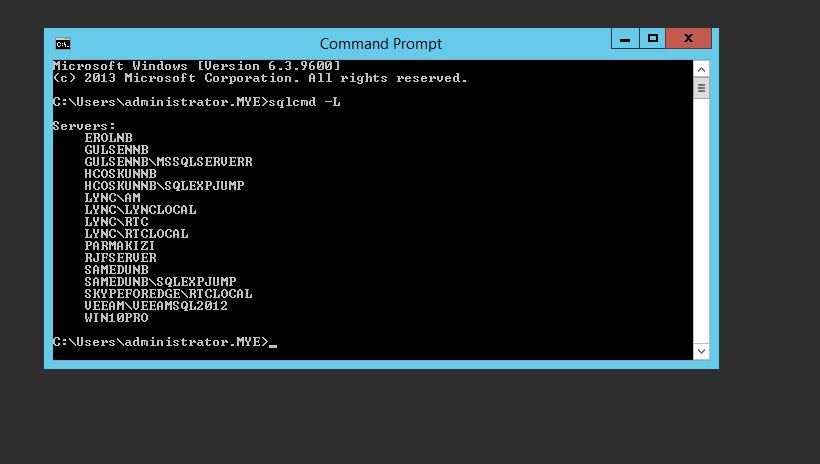
Task: Click the scrollbar down arrow
Action: pyautogui.click(x=701, y=351)
